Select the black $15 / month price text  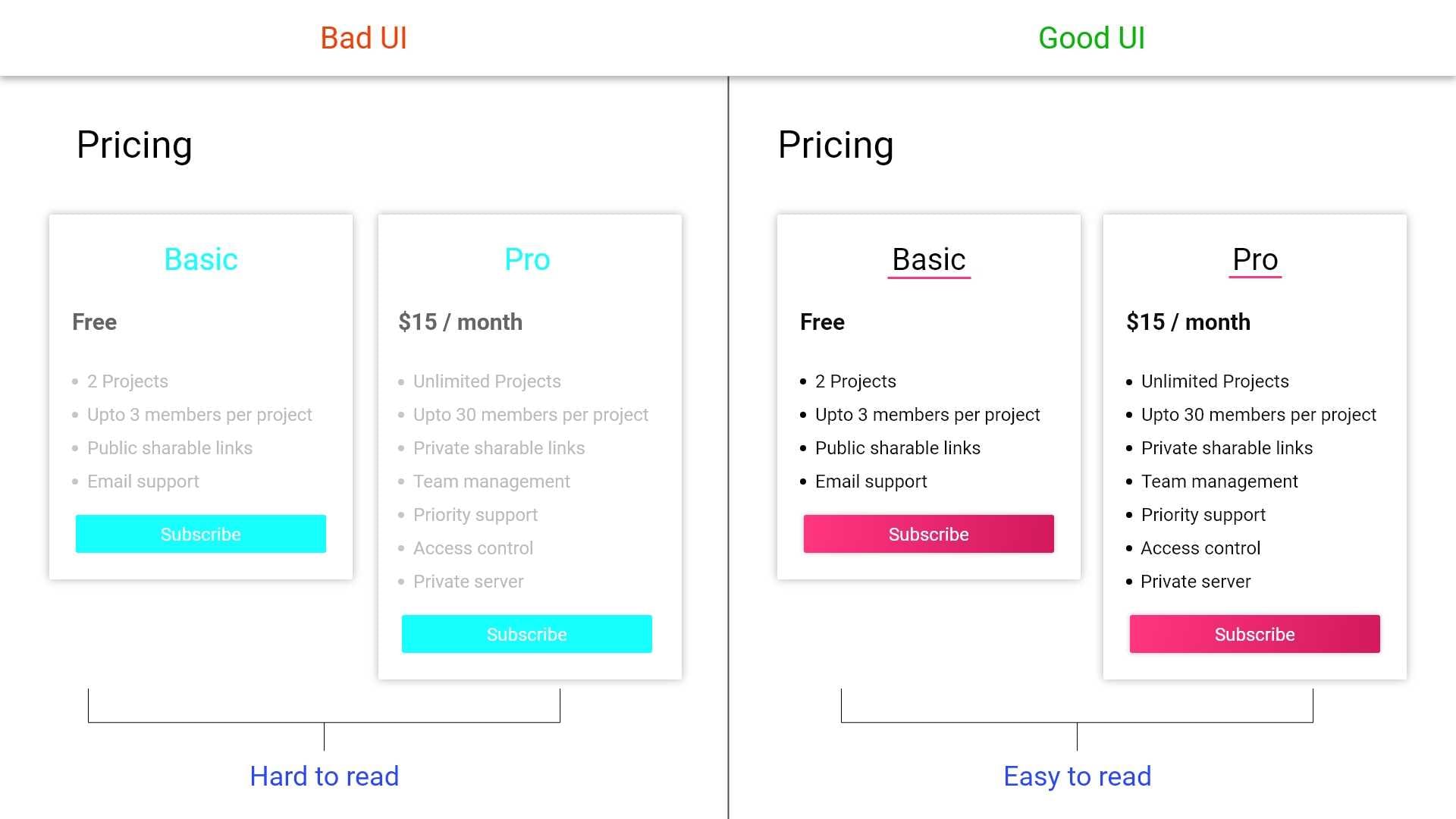[1188, 322]
